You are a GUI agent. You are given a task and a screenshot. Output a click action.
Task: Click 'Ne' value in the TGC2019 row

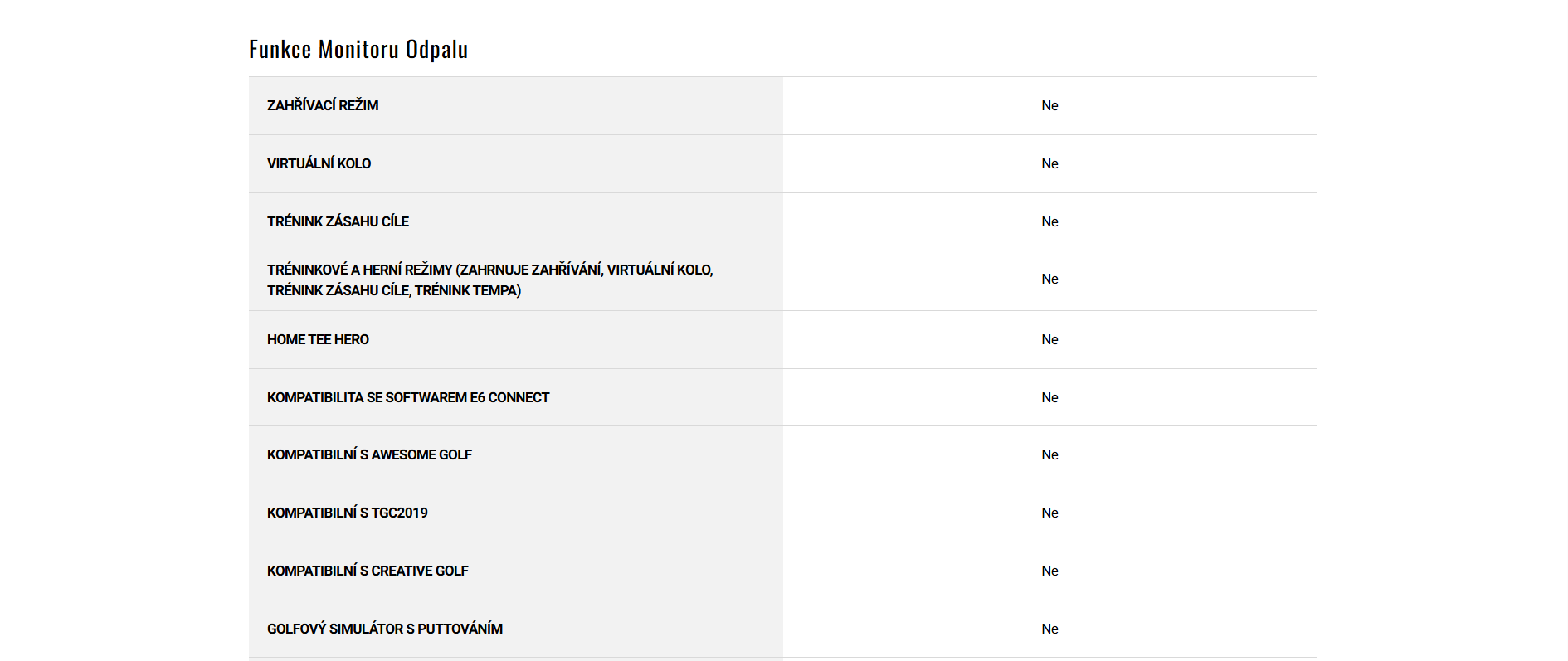1049,513
